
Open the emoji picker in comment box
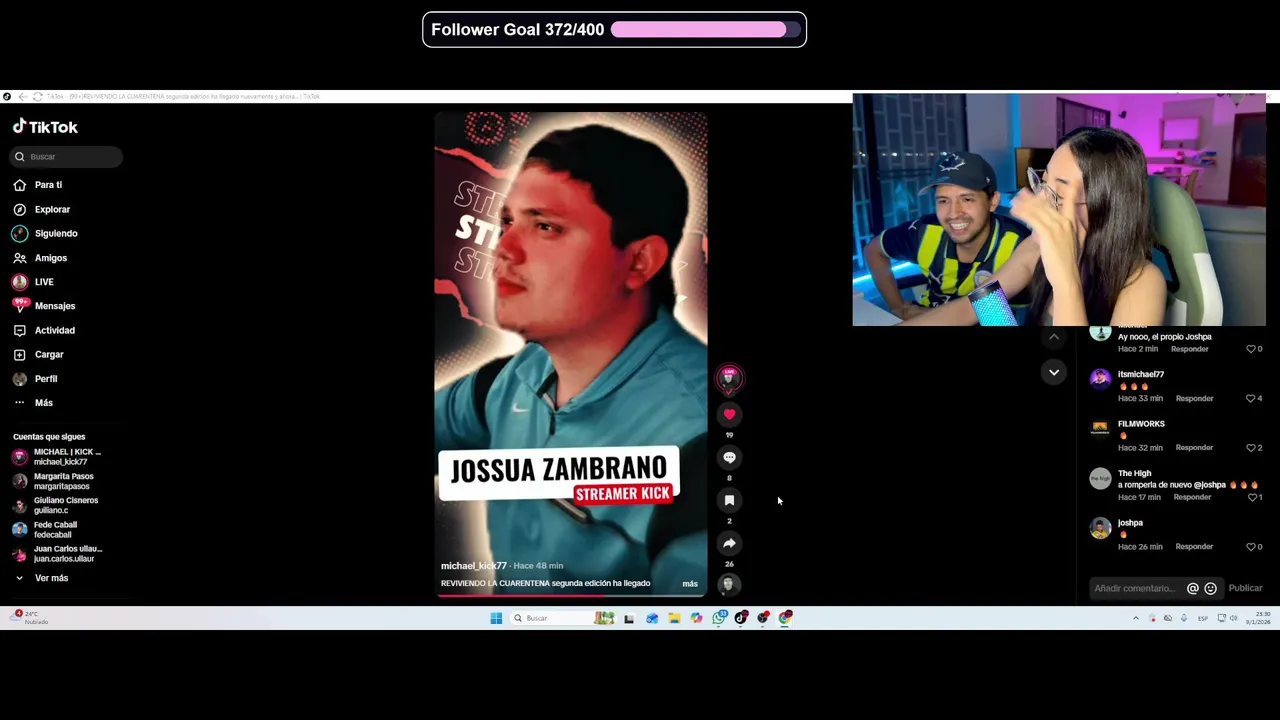pyautogui.click(x=1210, y=588)
